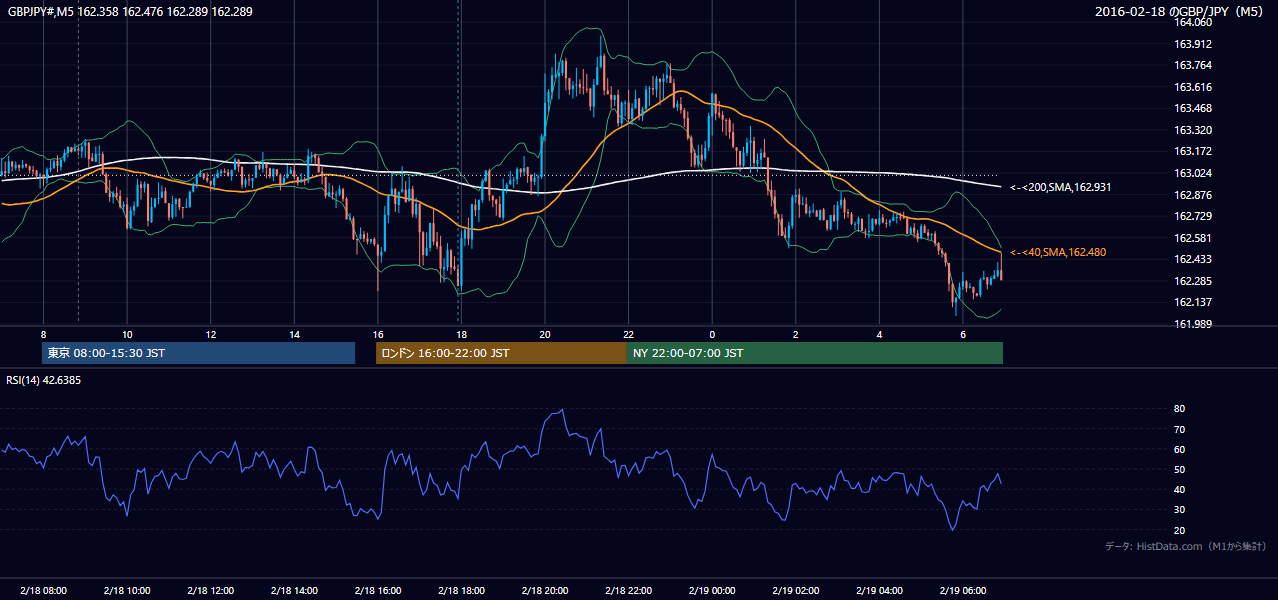Click the 2/19 00:00 bottom time label
Viewport: 1278px width, 600px height.
tap(712, 591)
